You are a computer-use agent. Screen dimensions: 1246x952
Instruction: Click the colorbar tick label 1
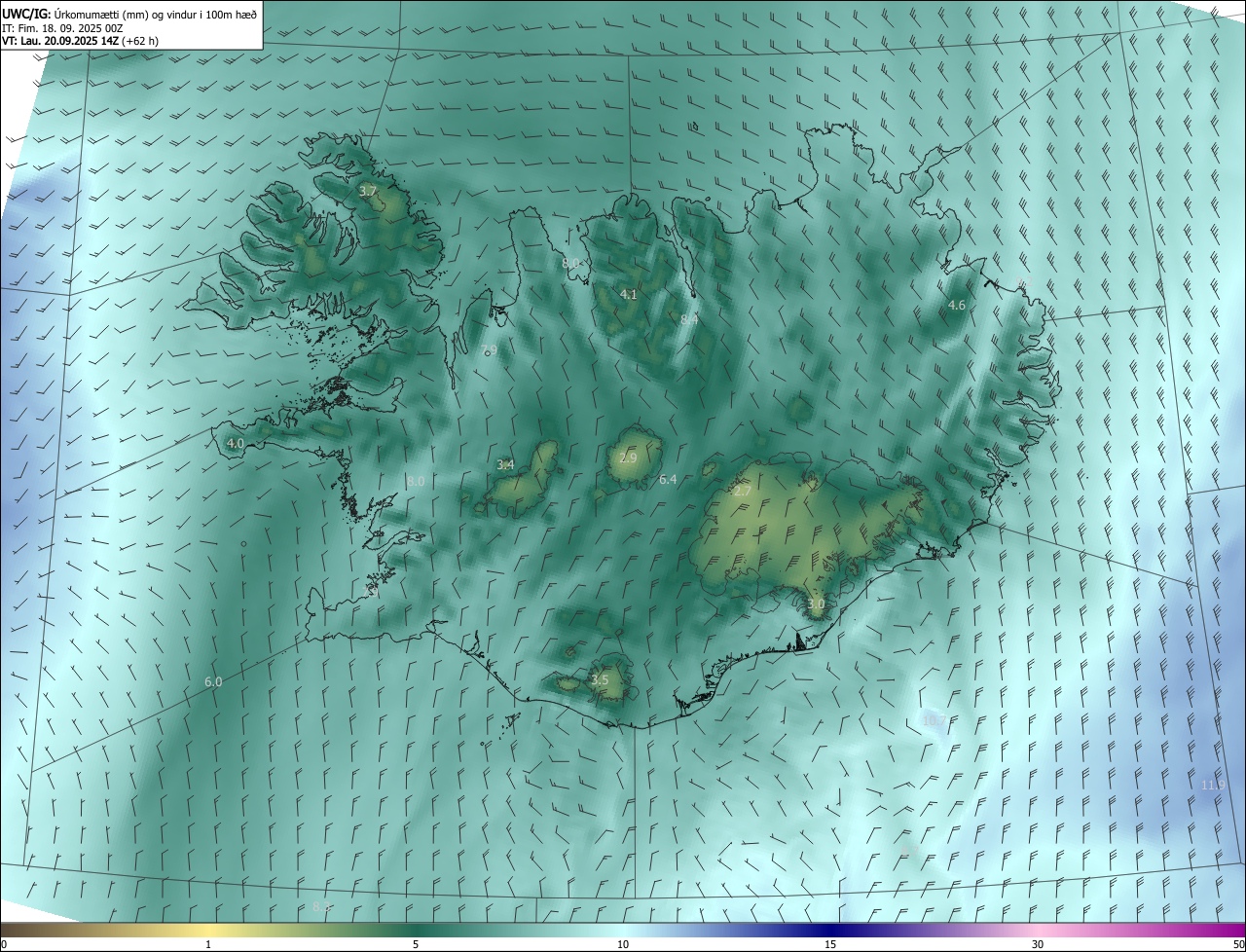click(x=208, y=944)
